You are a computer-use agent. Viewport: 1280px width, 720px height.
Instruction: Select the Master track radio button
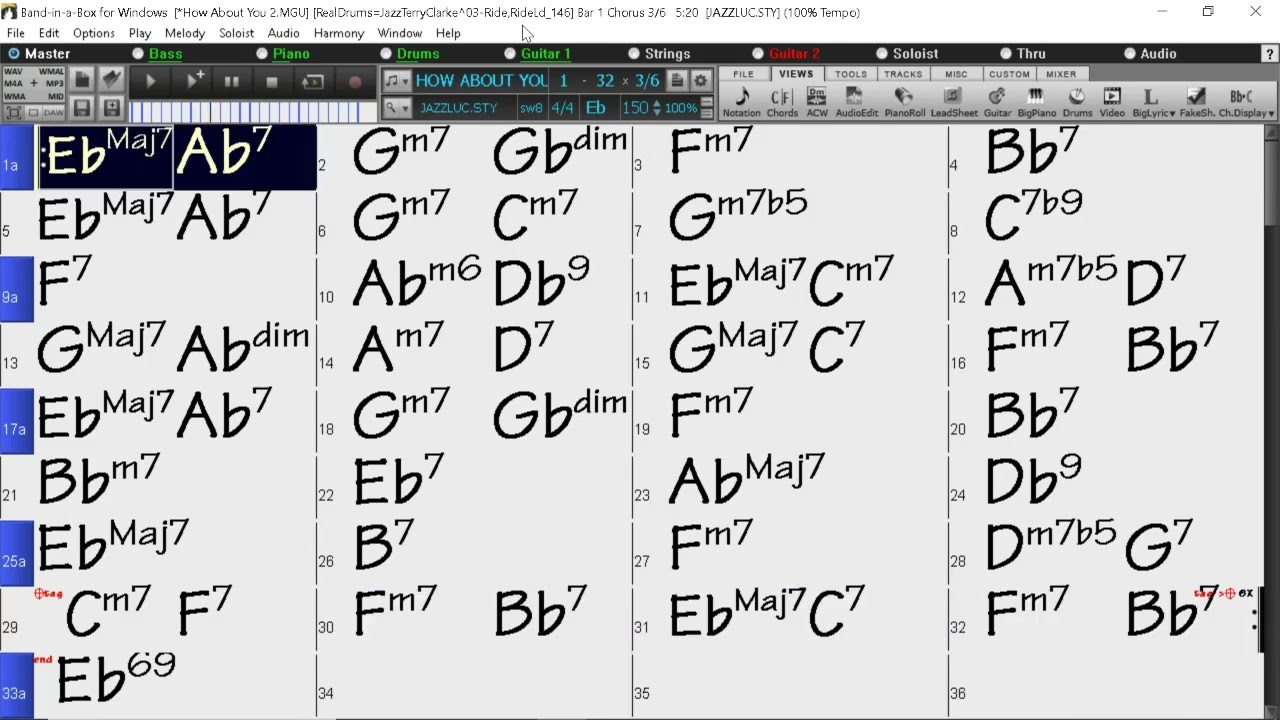tap(14, 54)
